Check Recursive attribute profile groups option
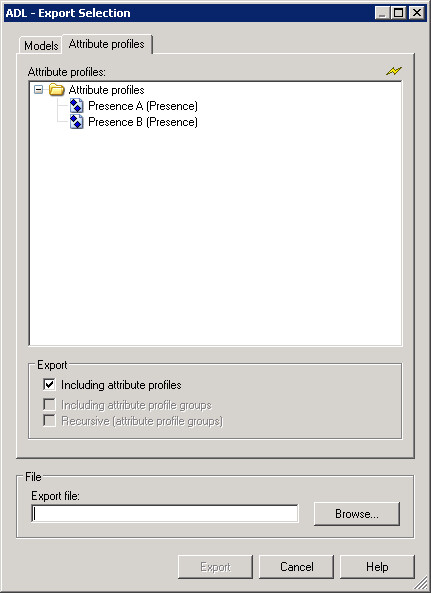The image size is (431, 593). (x=49, y=420)
